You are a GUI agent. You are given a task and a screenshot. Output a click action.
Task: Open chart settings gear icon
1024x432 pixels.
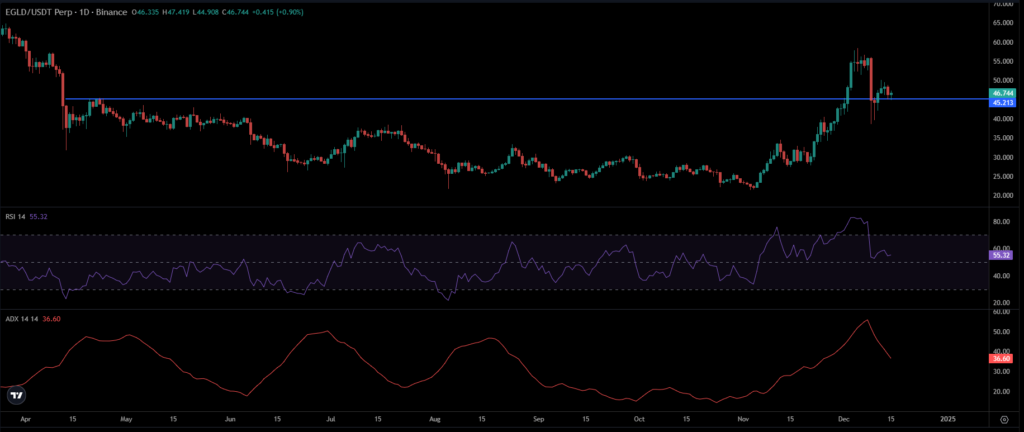pyautogui.click(x=1004, y=419)
